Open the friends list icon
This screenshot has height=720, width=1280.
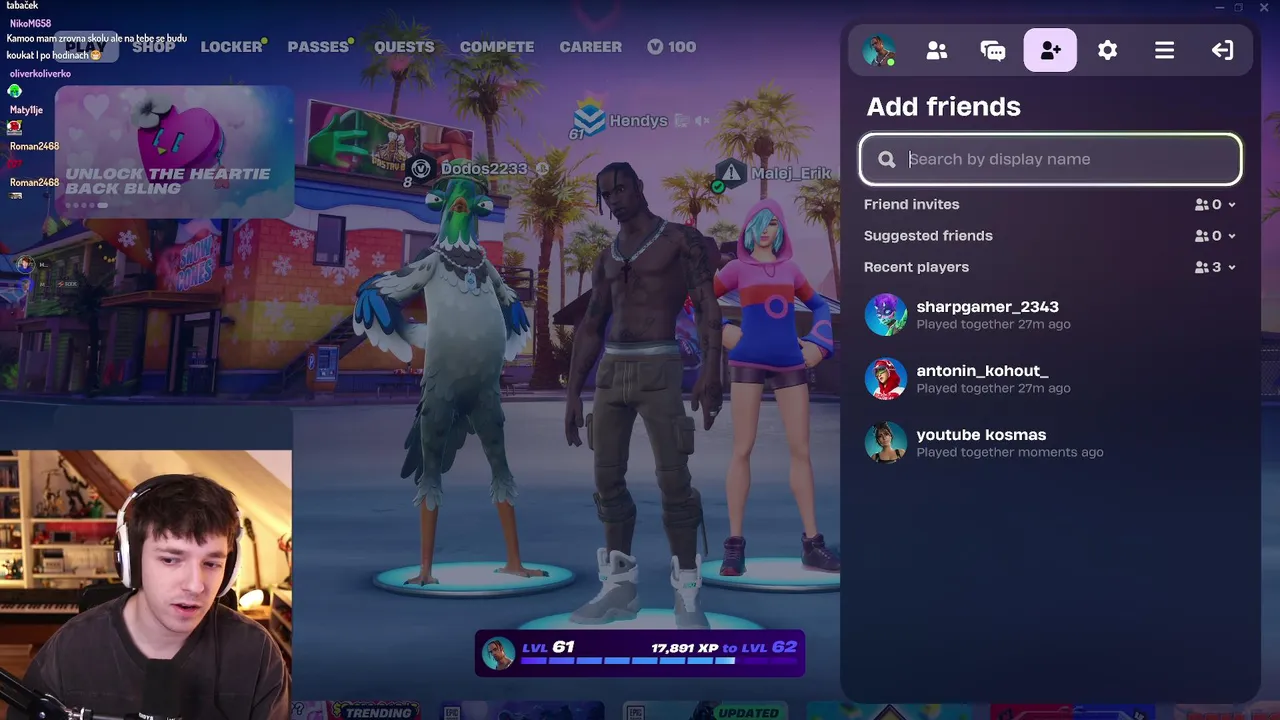pos(937,50)
